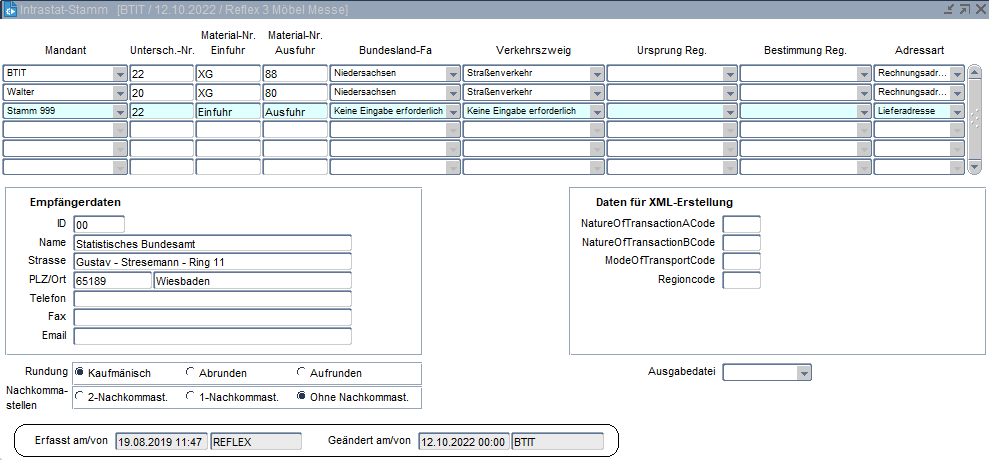Choose the Abrunden radio button
Image resolution: width=989 pixels, height=460 pixels.
pyautogui.click(x=191, y=373)
